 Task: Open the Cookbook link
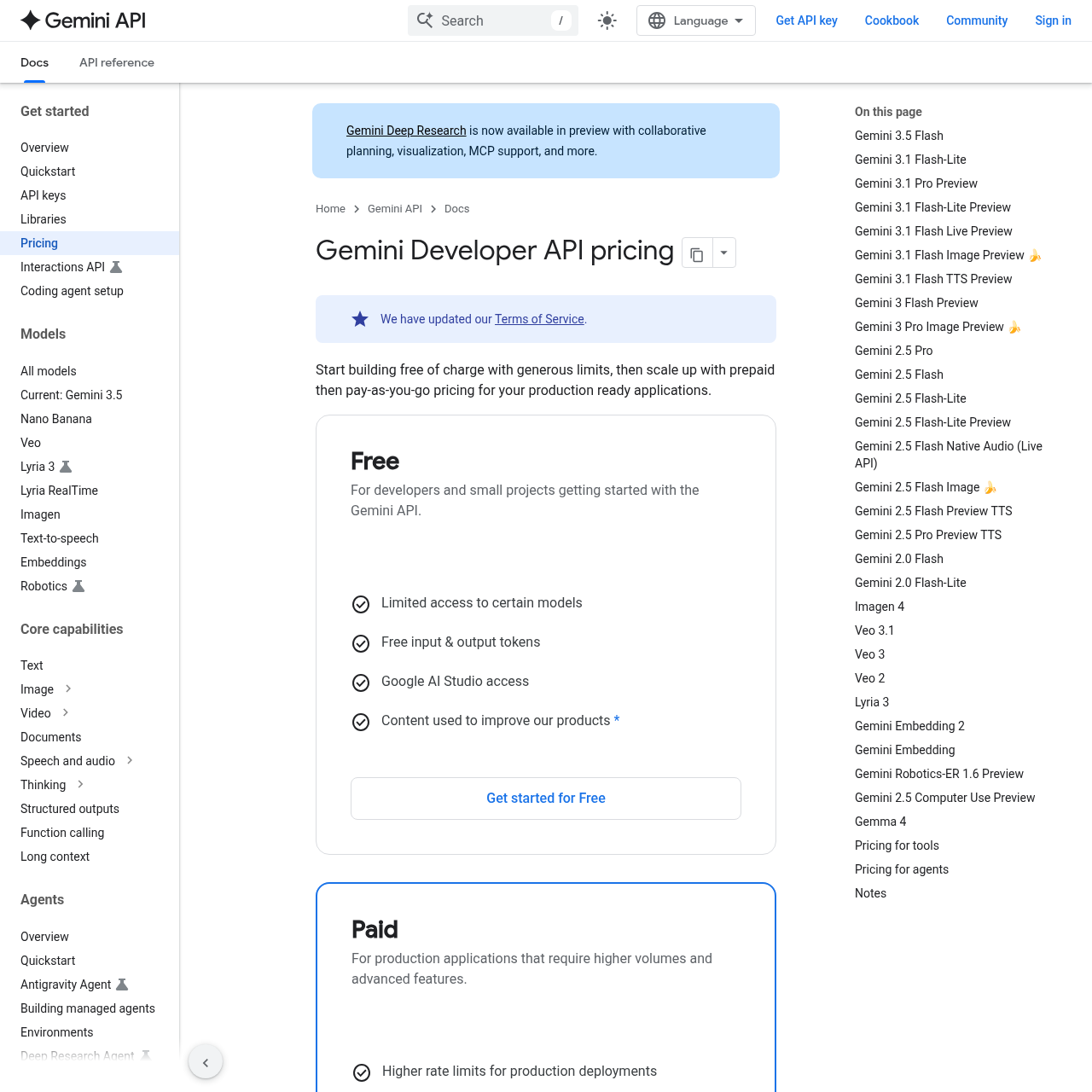coord(892,20)
